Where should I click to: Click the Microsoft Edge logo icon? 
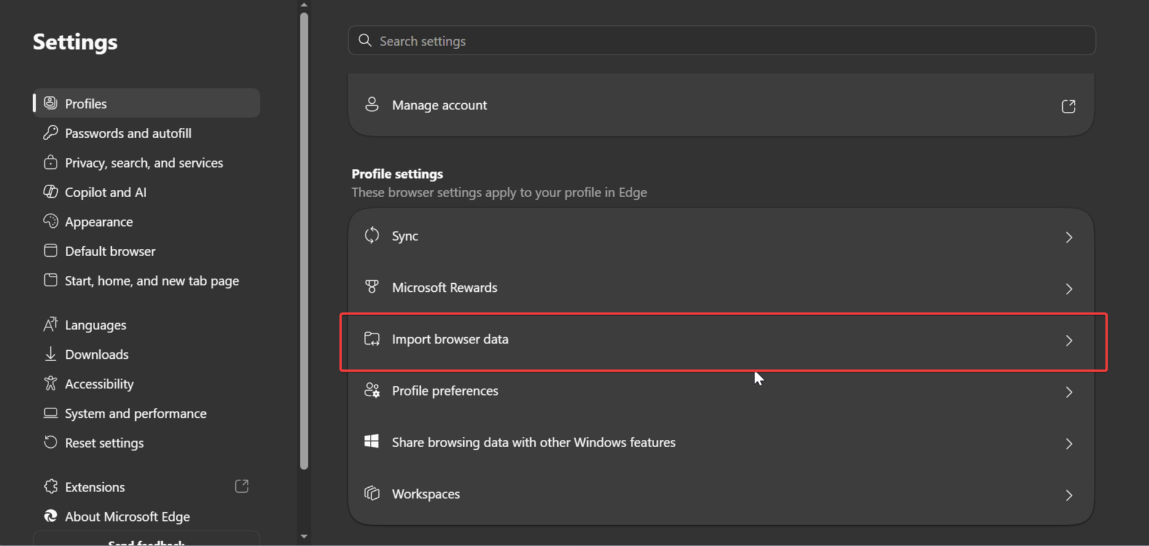51,517
